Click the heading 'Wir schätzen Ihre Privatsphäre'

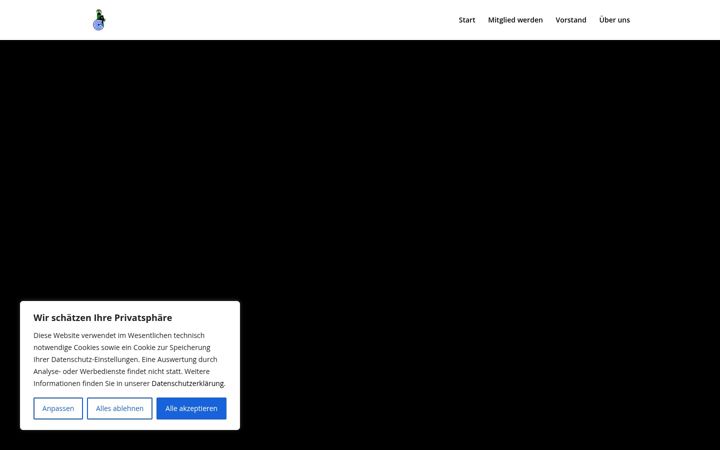[102, 318]
